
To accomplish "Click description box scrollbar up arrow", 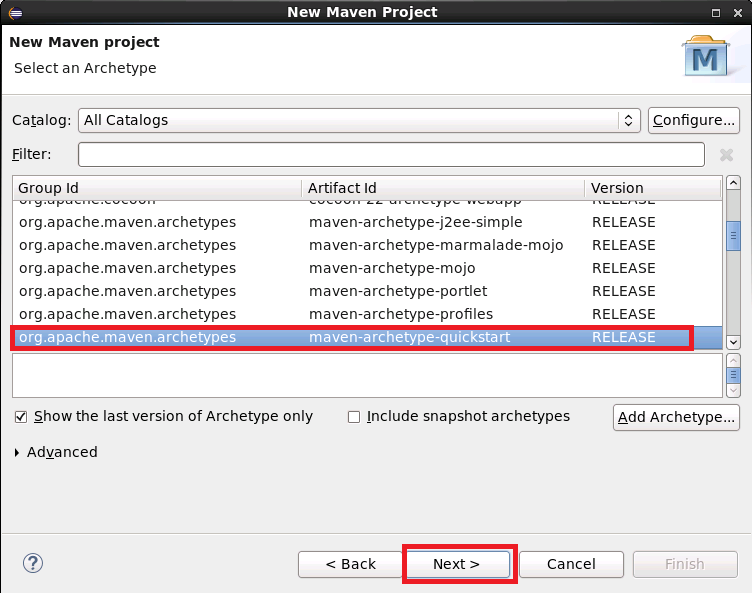I will 733,360.
